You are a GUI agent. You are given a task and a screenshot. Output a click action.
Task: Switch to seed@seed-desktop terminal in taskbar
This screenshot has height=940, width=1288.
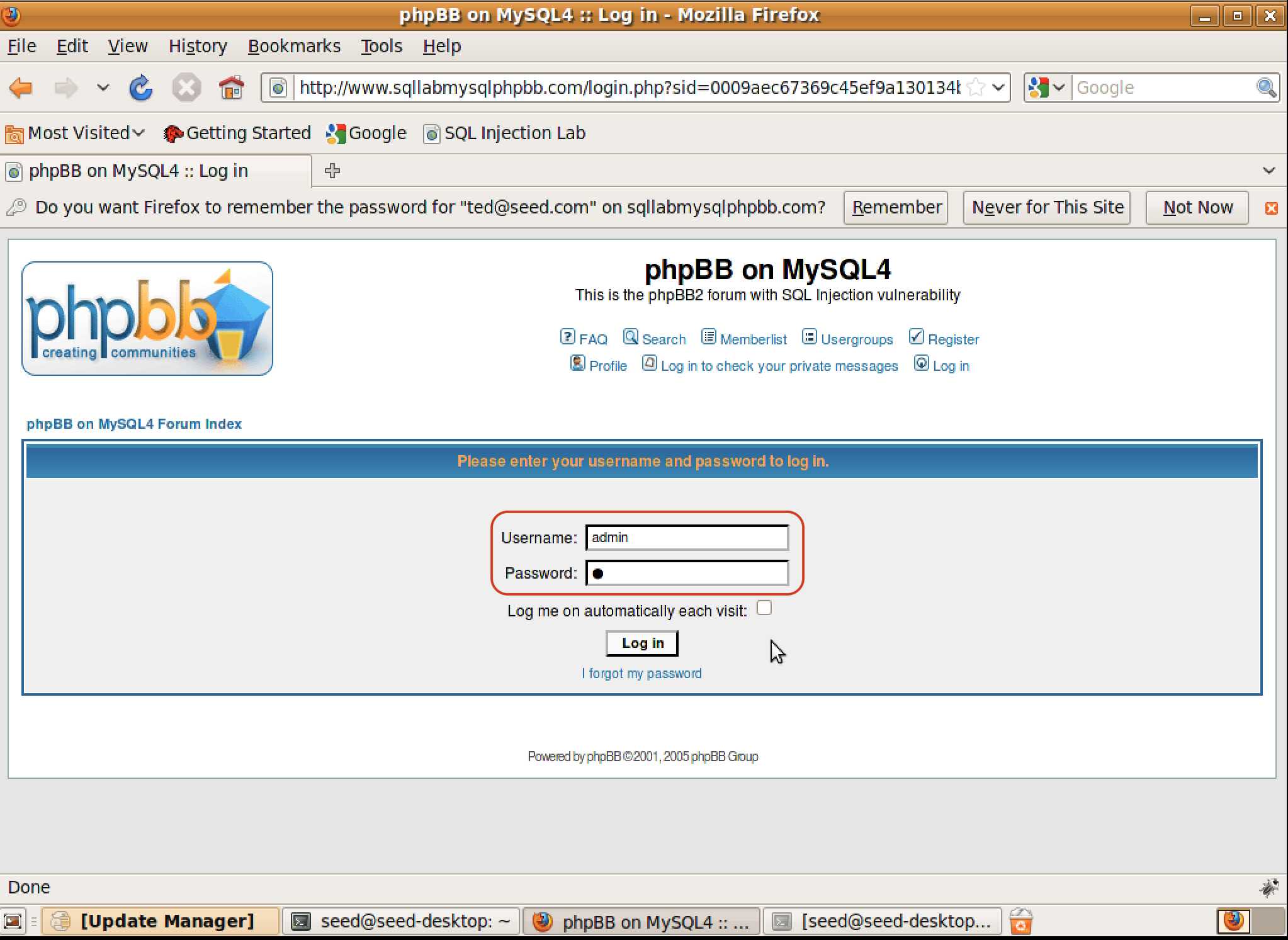(x=402, y=922)
